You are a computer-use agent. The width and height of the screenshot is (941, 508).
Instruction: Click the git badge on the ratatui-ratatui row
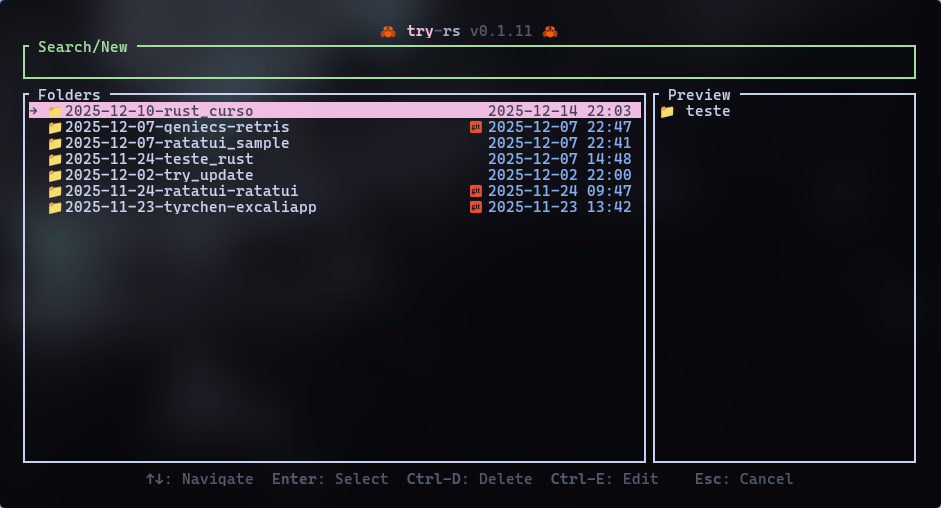[x=476, y=191]
